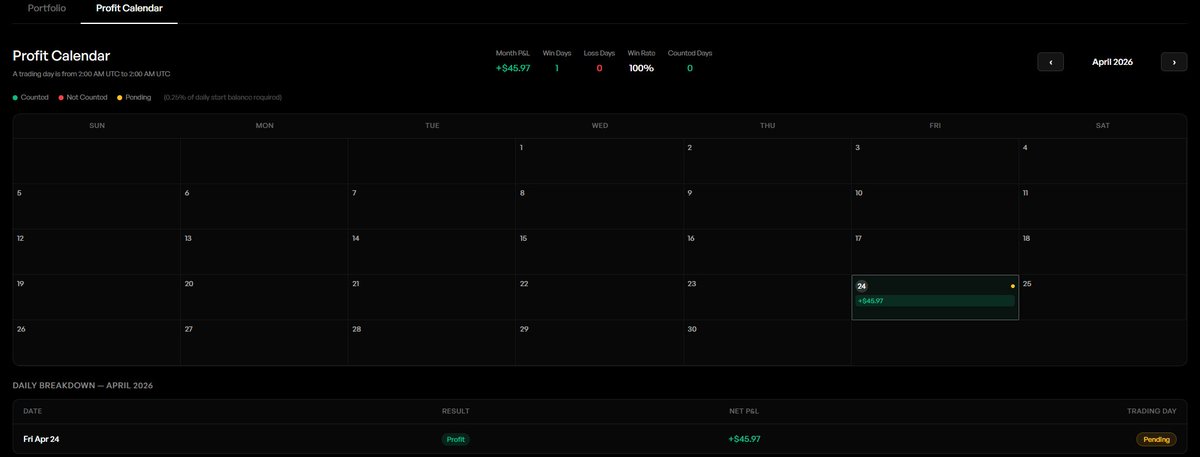Click the April 2026 month label
The image size is (1200, 457).
(1112, 62)
